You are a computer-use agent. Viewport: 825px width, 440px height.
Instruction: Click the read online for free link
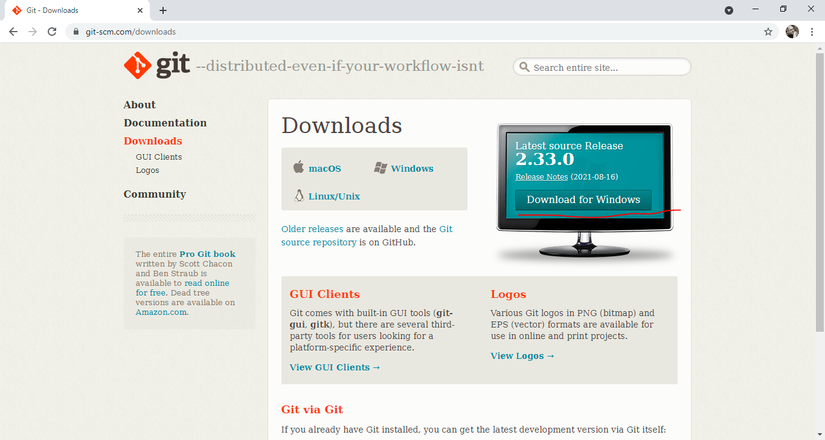pos(183,288)
